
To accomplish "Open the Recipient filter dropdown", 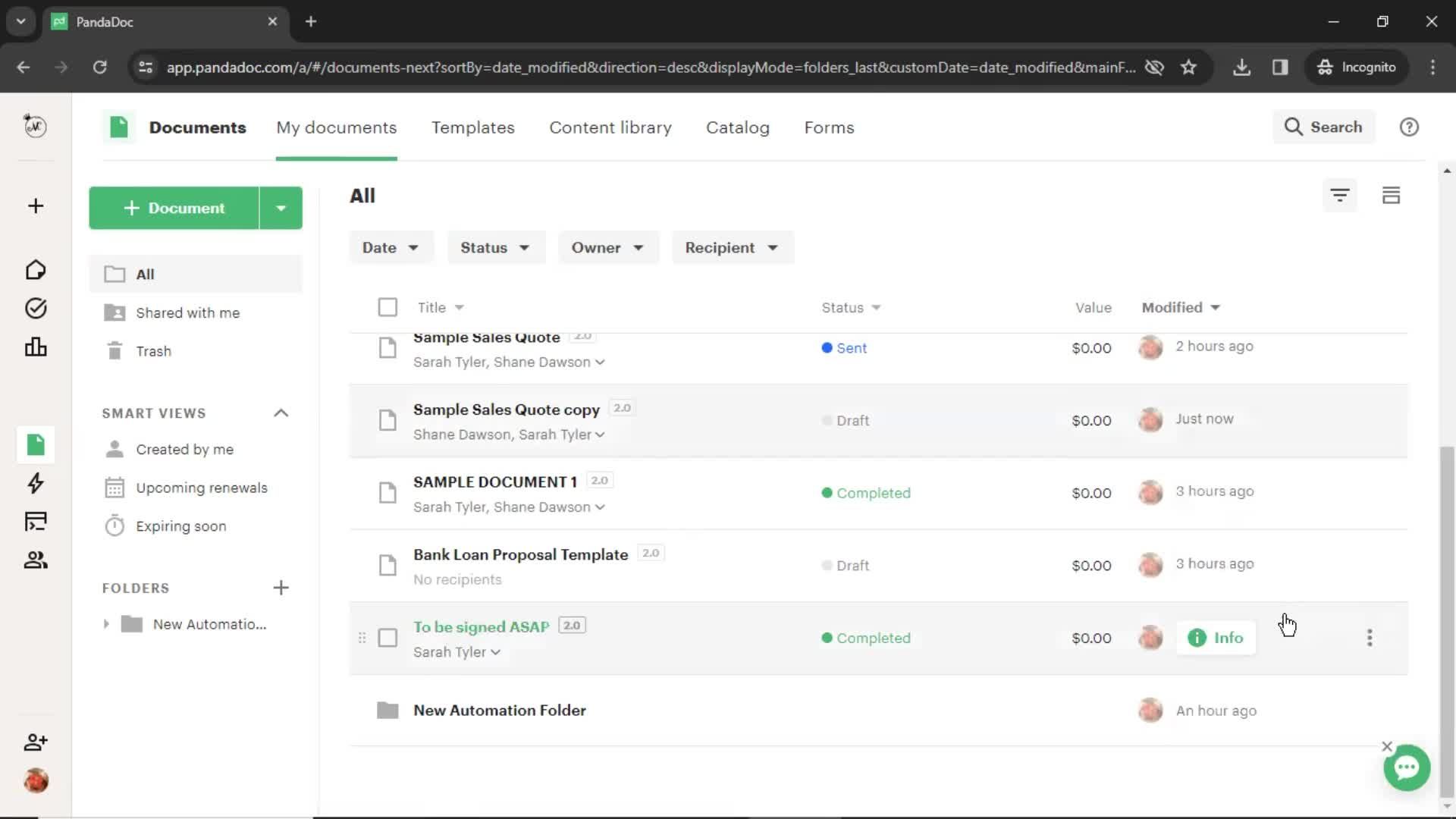I will click(732, 247).
